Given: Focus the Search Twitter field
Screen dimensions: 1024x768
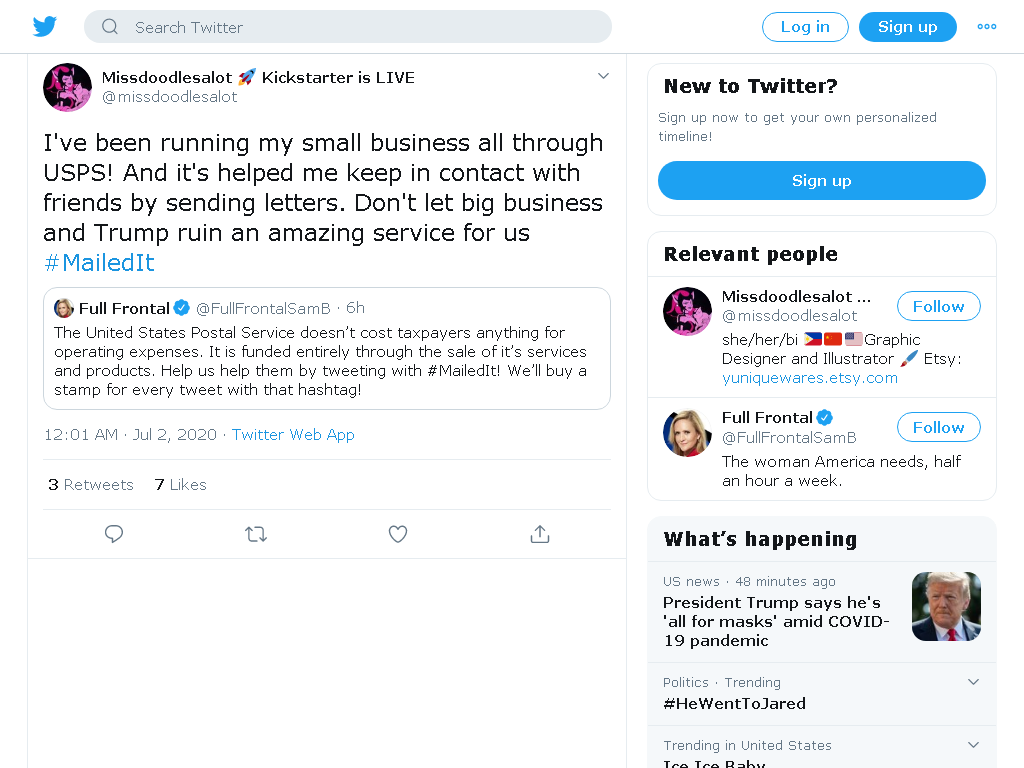Looking at the screenshot, I should pos(347,27).
